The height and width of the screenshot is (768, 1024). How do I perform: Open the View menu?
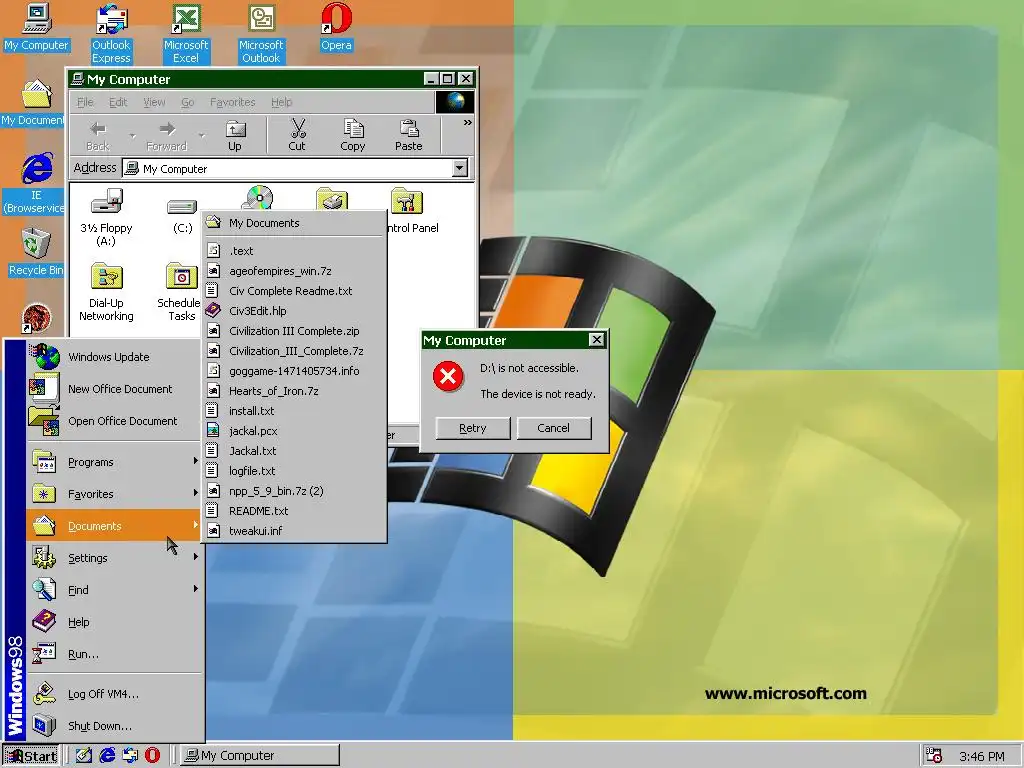[x=154, y=102]
